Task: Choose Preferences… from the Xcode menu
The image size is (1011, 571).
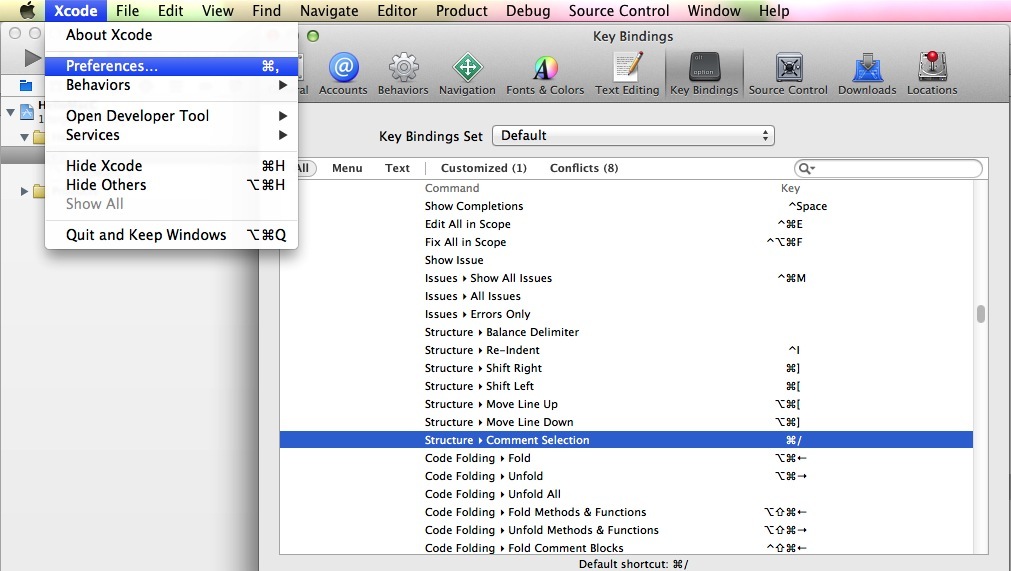Action: click(172, 66)
